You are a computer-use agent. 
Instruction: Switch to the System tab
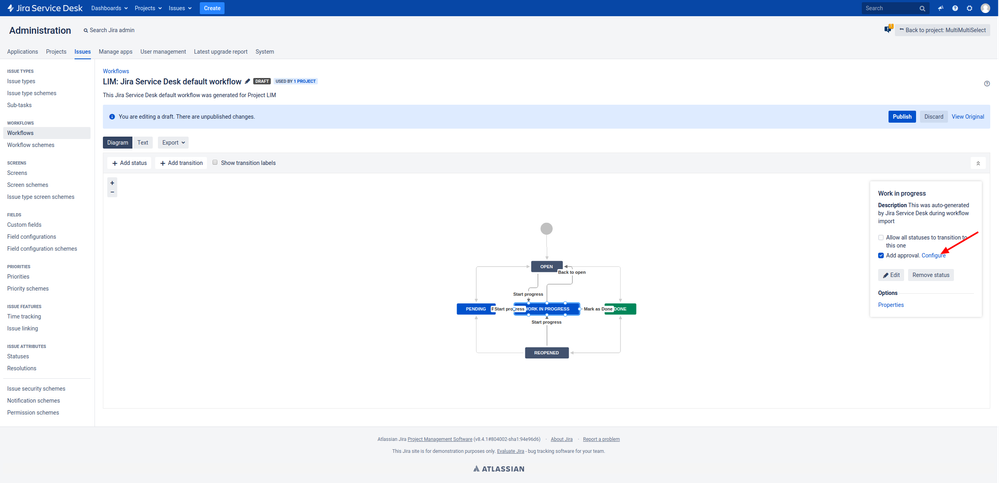(264, 52)
